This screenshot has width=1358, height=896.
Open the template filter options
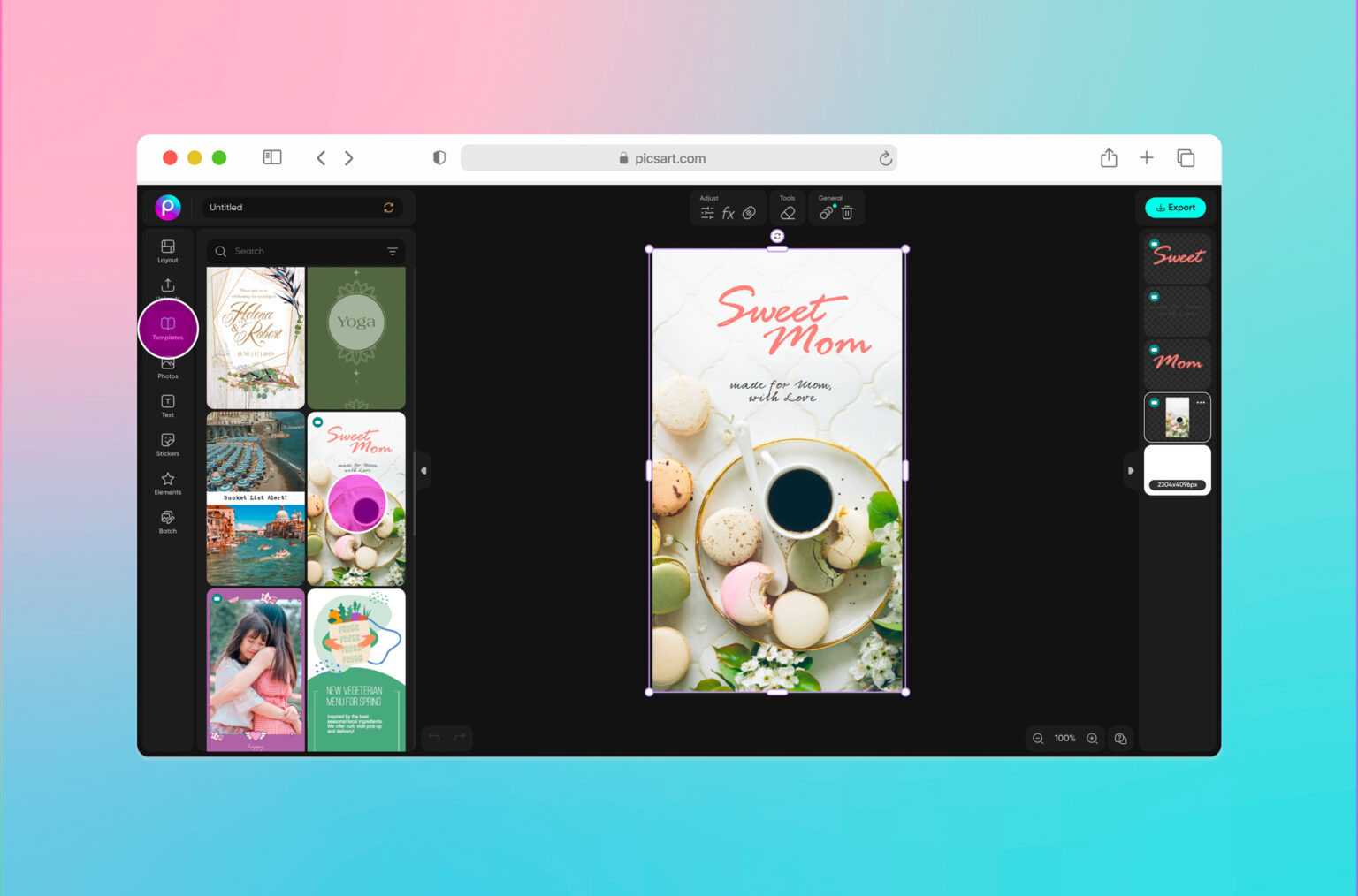(393, 251)
